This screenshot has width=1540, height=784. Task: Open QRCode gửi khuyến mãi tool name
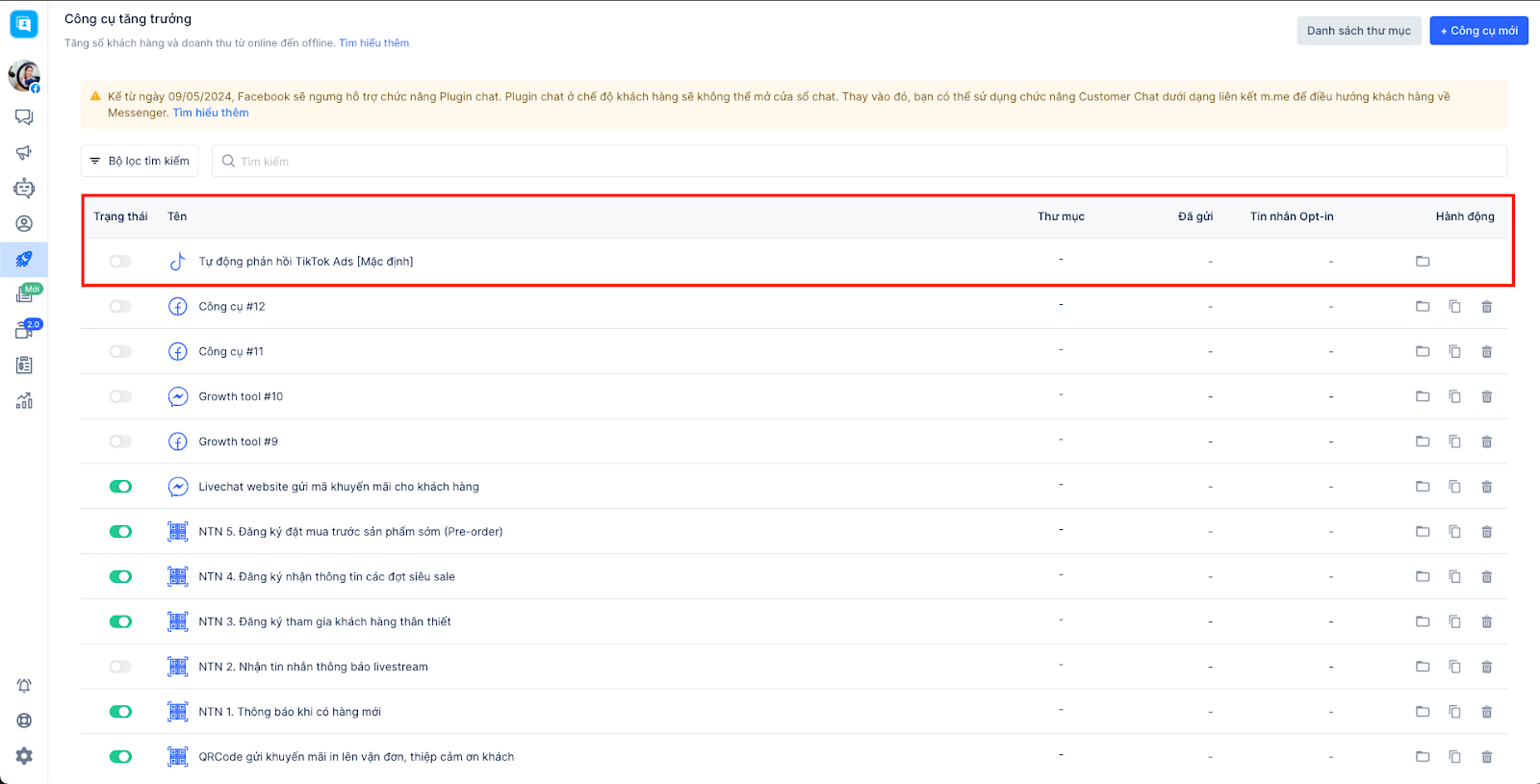click(x=356, y=757)
